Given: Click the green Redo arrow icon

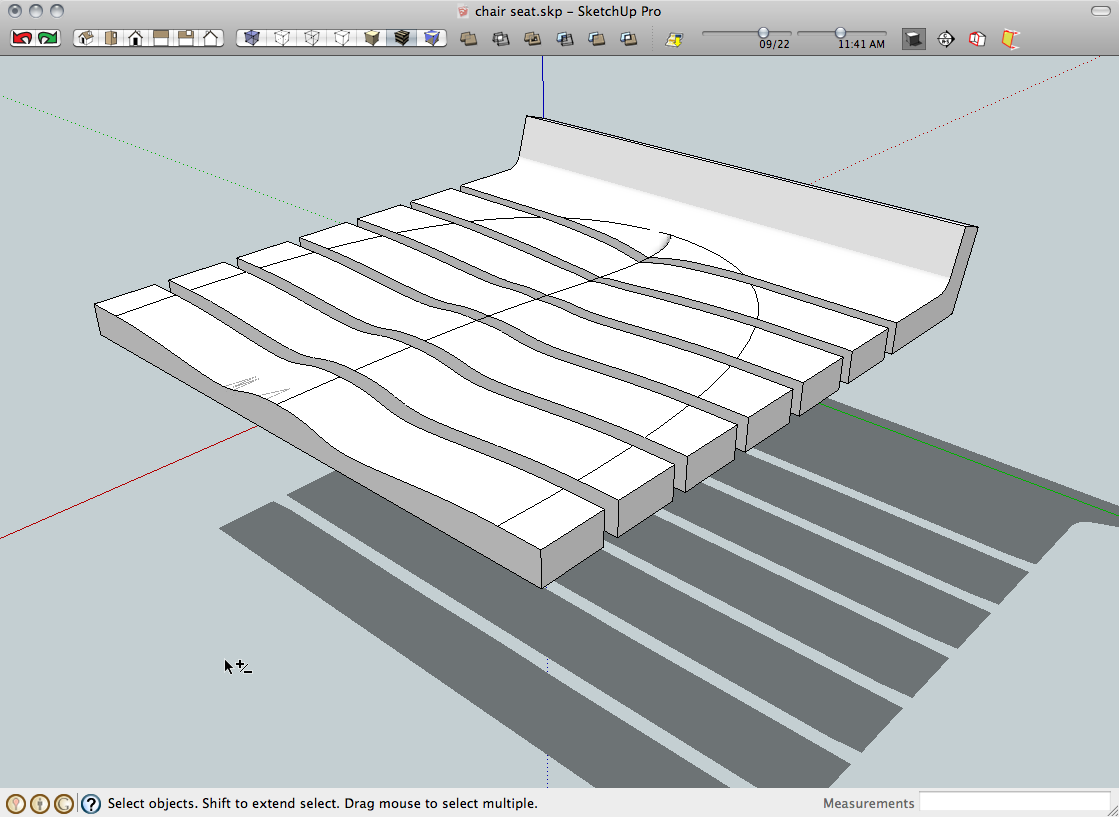Looking at the screenshot, I should click(48, 38).
